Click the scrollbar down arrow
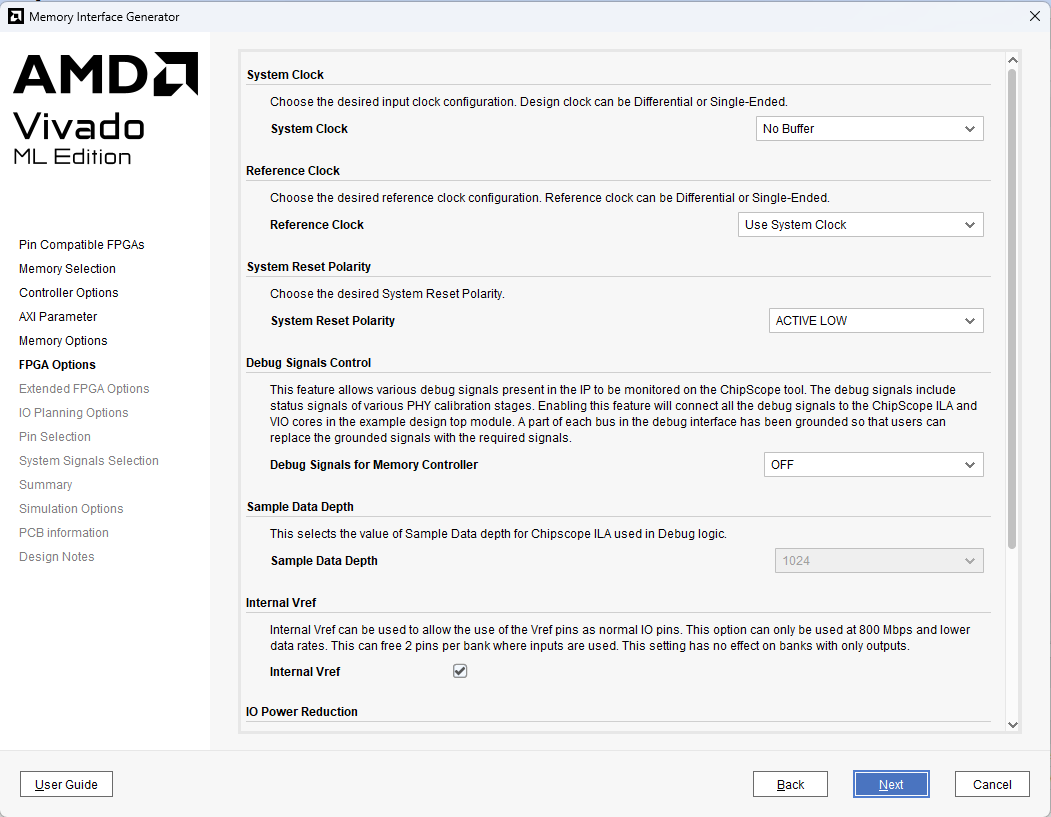Image resolution: width=1051 pixels, height=817 pixels. pyautogui.click(x=1012, y=724)
